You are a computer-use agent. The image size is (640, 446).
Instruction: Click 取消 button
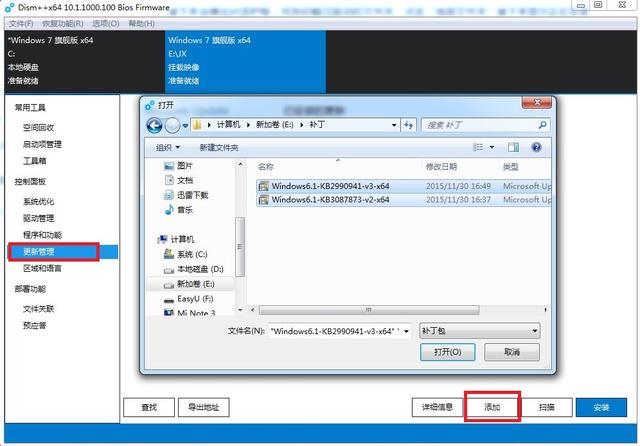pos(512,352)
